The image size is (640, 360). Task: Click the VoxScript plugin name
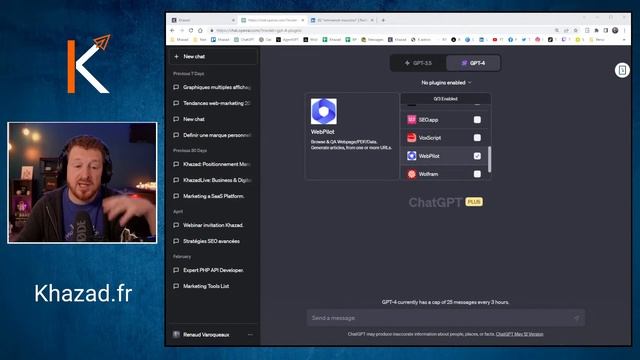point(430,138)
